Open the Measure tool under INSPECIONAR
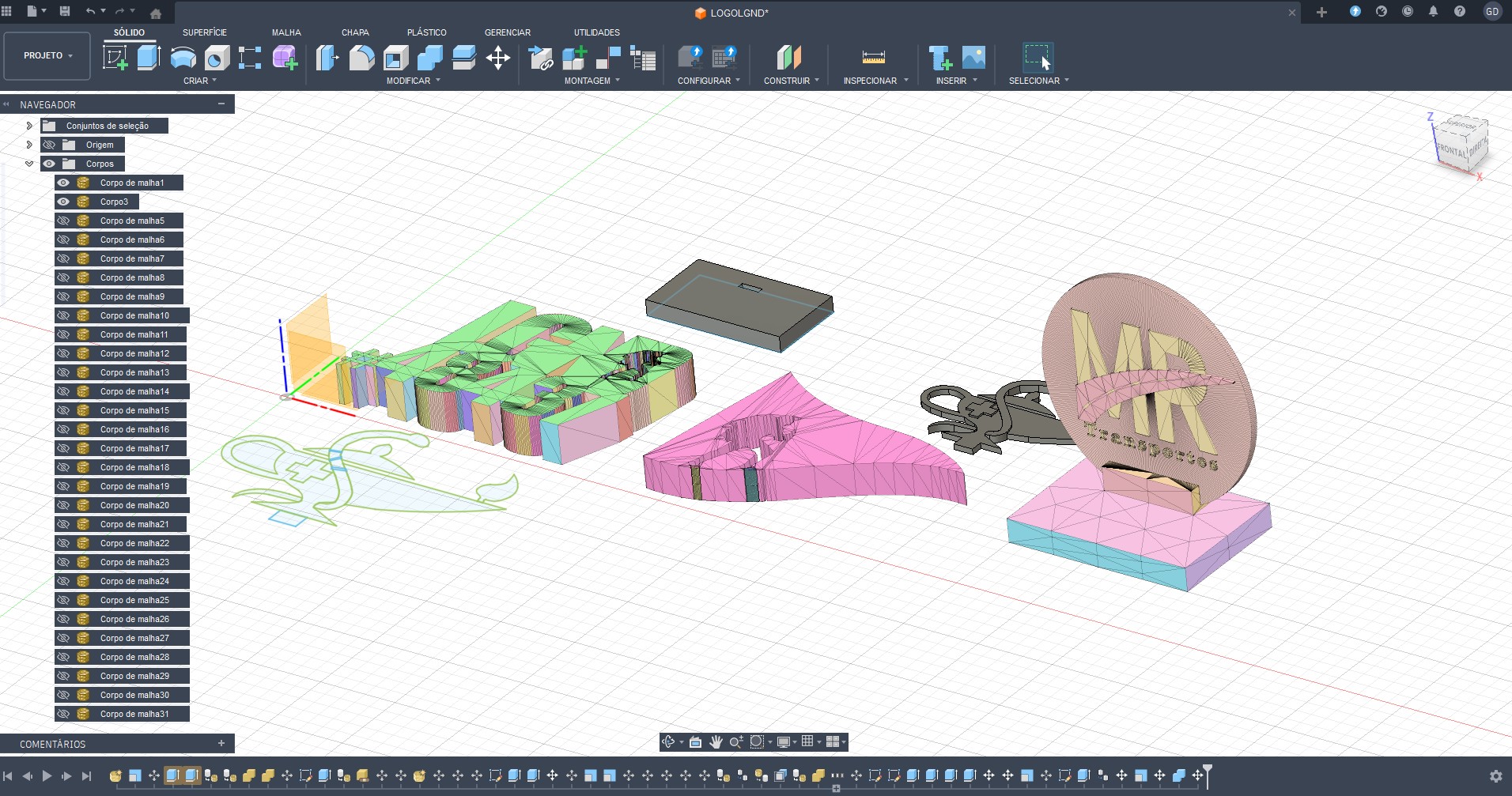The width and height of the screenshot is (1512, 796). pos(871,57)
